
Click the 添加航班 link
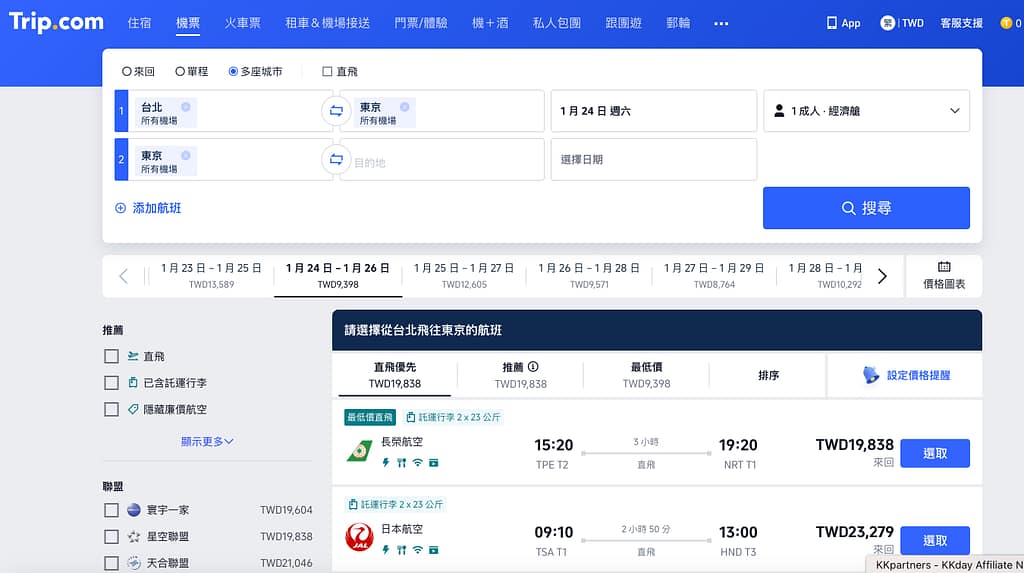[148, 208]
